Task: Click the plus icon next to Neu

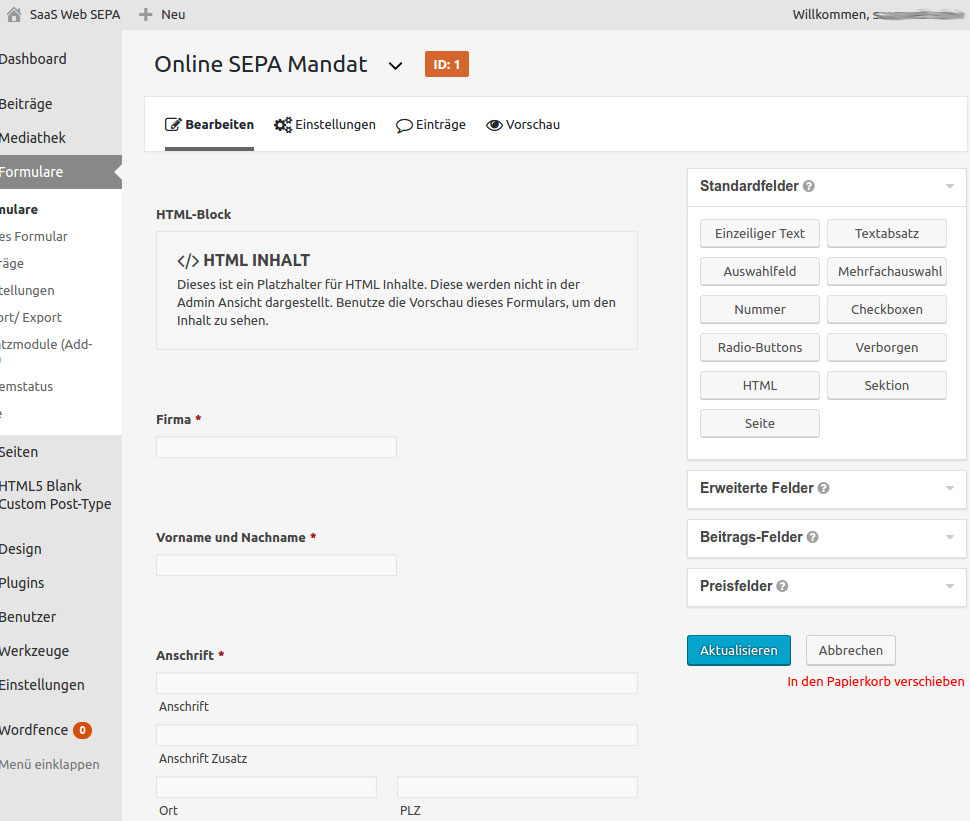Action: pyautogui.click(x=145, y=14)
